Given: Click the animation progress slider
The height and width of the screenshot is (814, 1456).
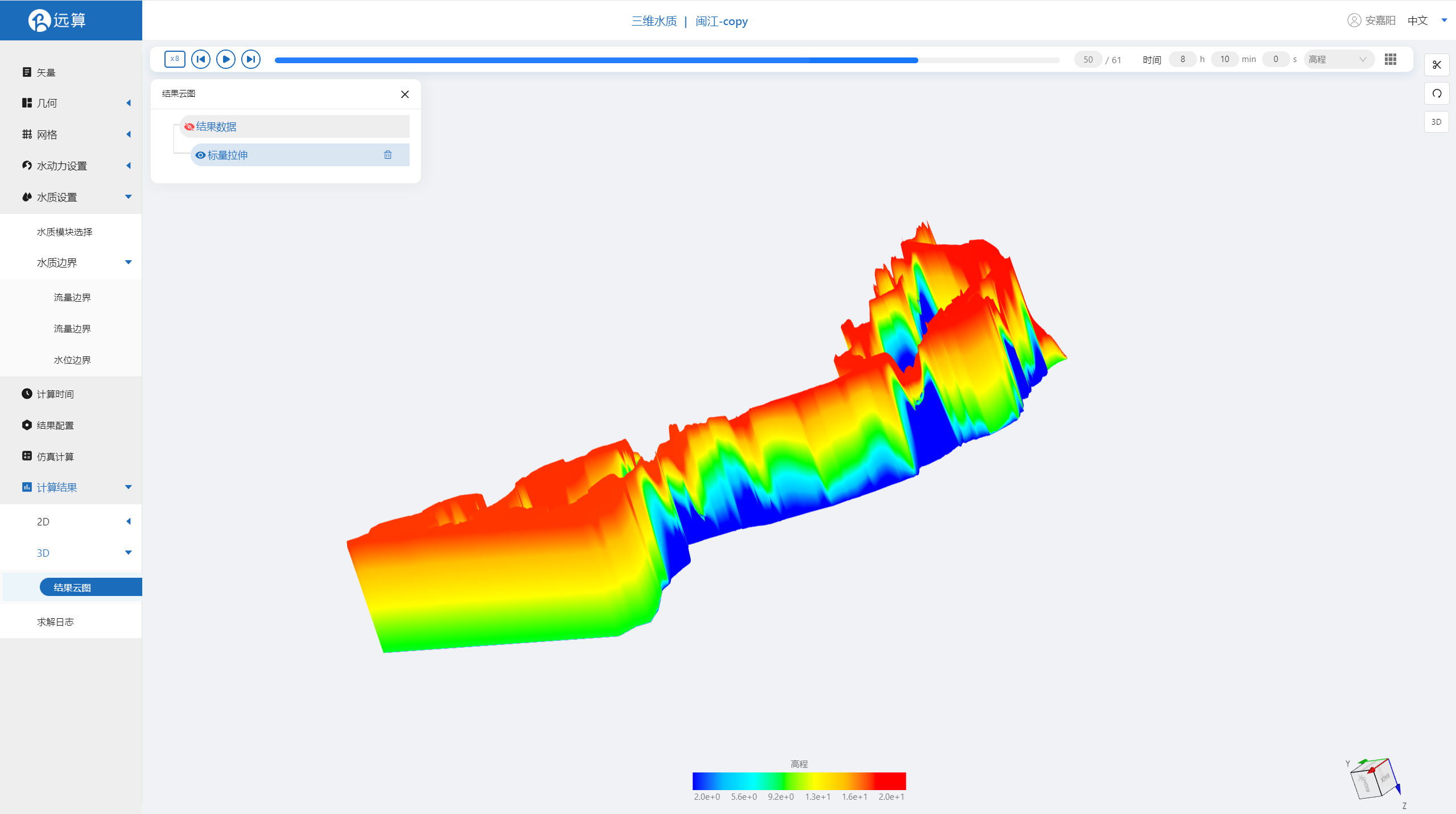Looking at the screenshot, I should pyautogui.click(x=667, y=60).
